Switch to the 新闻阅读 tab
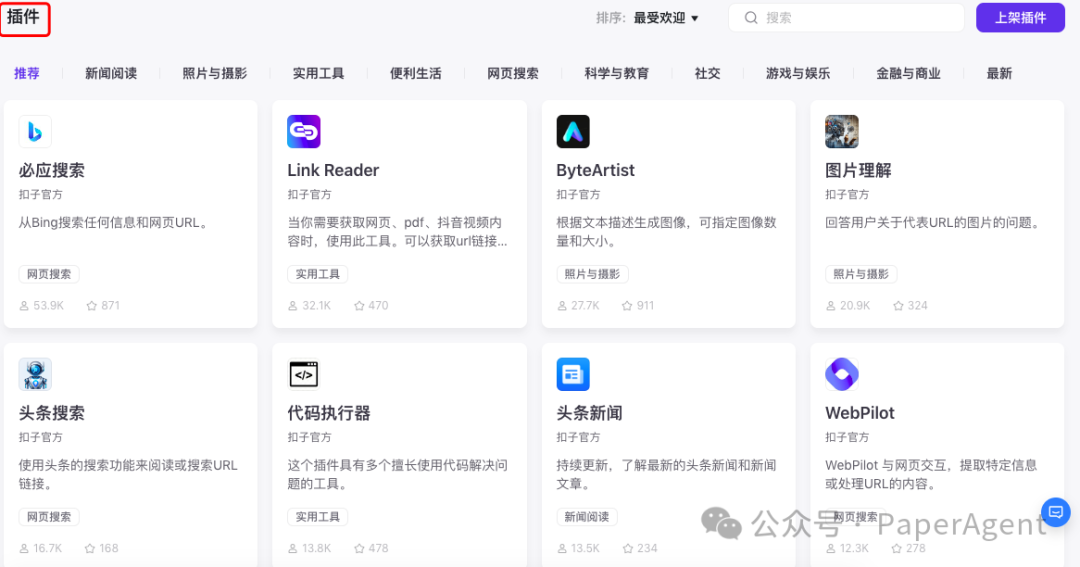The image size is (1080, 567). coord(111,74)
